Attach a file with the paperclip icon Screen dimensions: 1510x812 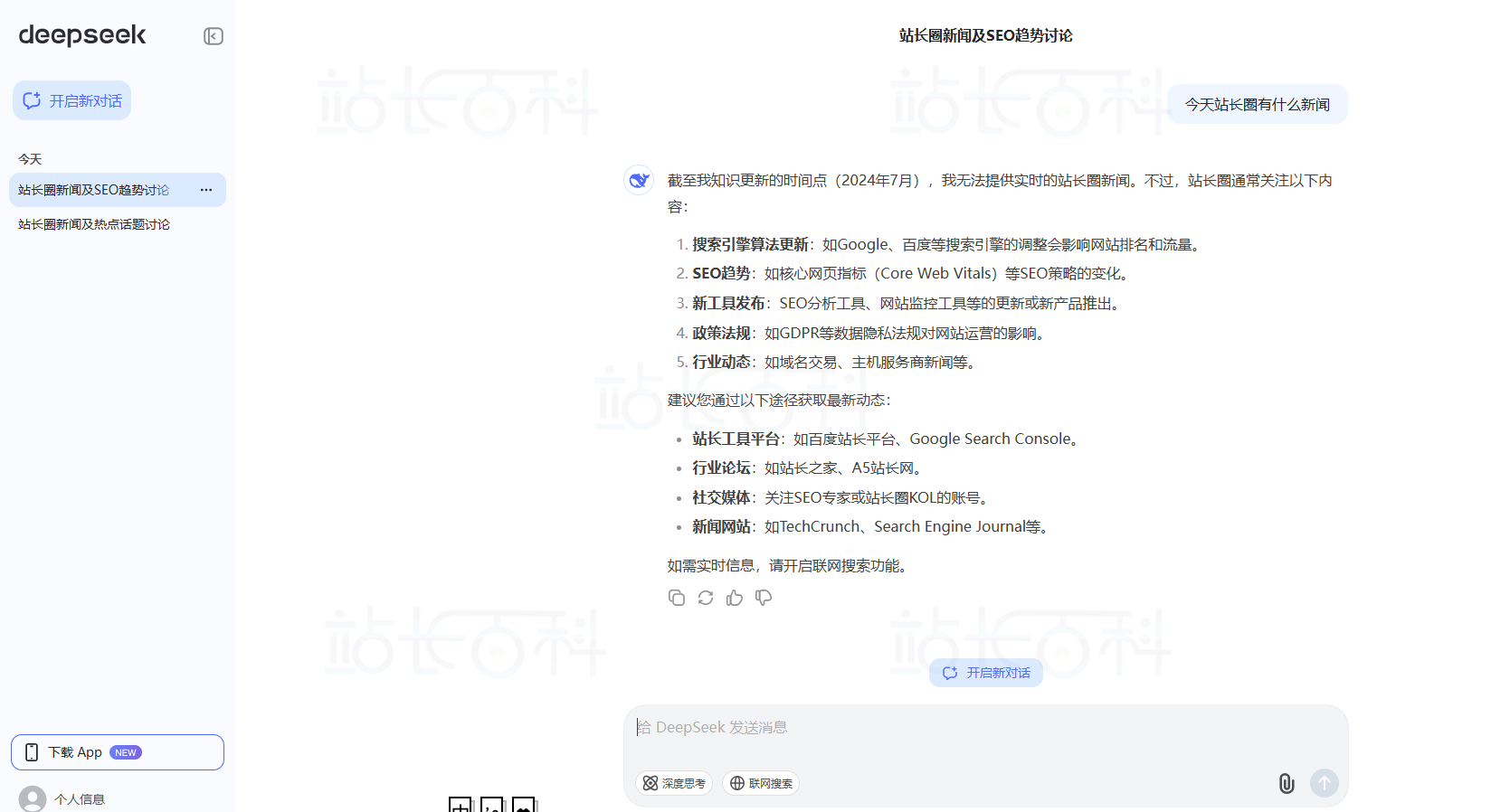(x=1287, y=783)
